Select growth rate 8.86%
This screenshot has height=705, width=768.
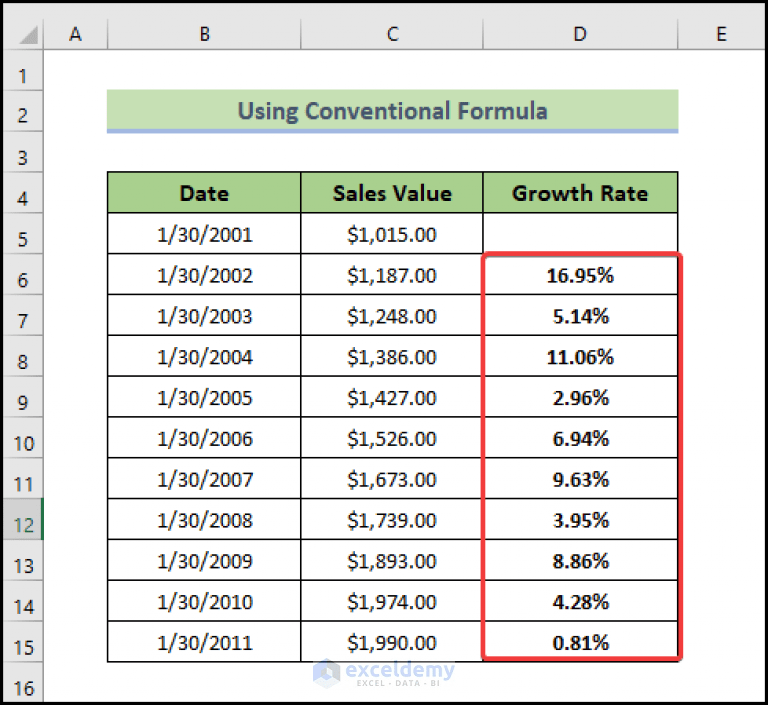pos(580,560)
